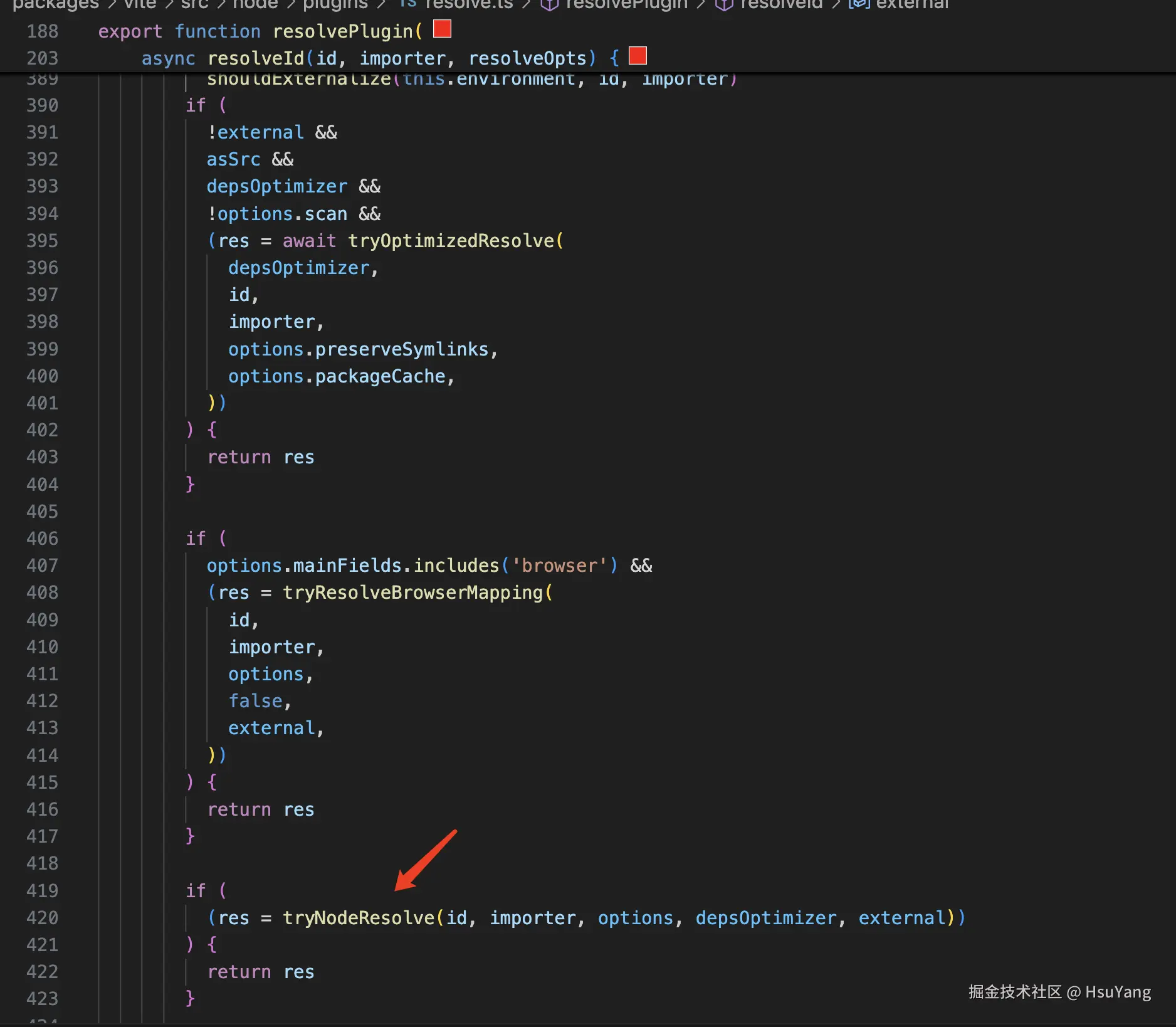
Task: Click the if keyword on line 390
Action: coord(196,105)
